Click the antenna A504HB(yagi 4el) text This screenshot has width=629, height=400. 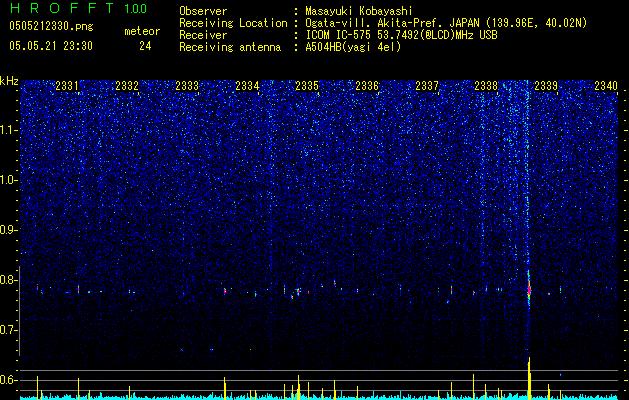353,47
